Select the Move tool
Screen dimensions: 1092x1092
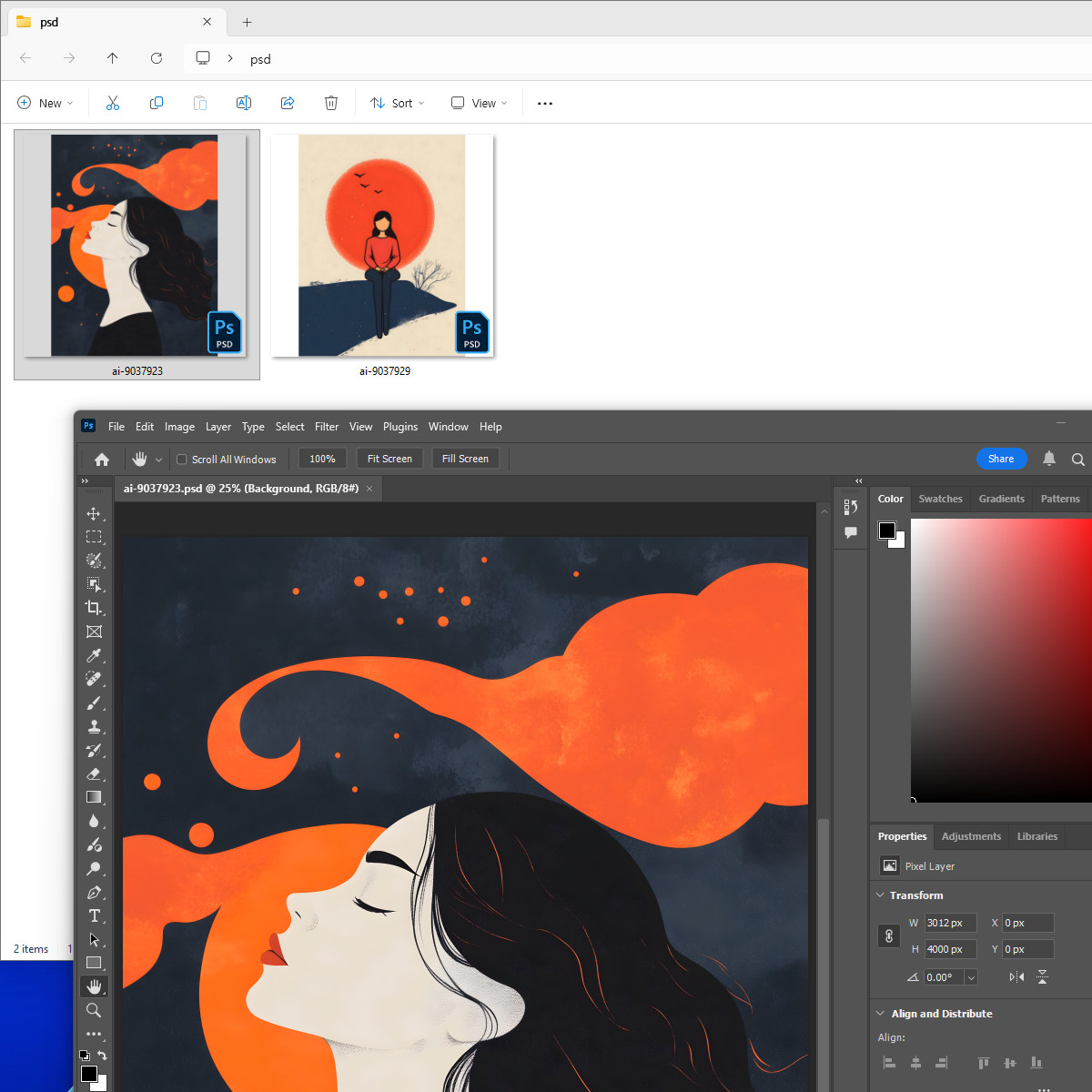[x=94, y=513]
